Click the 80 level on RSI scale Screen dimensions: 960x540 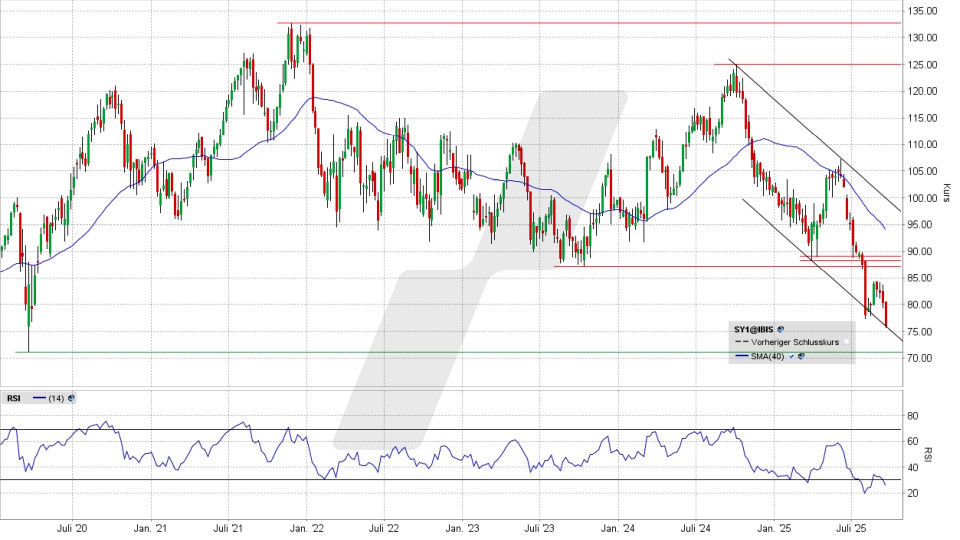pos(913,415)
